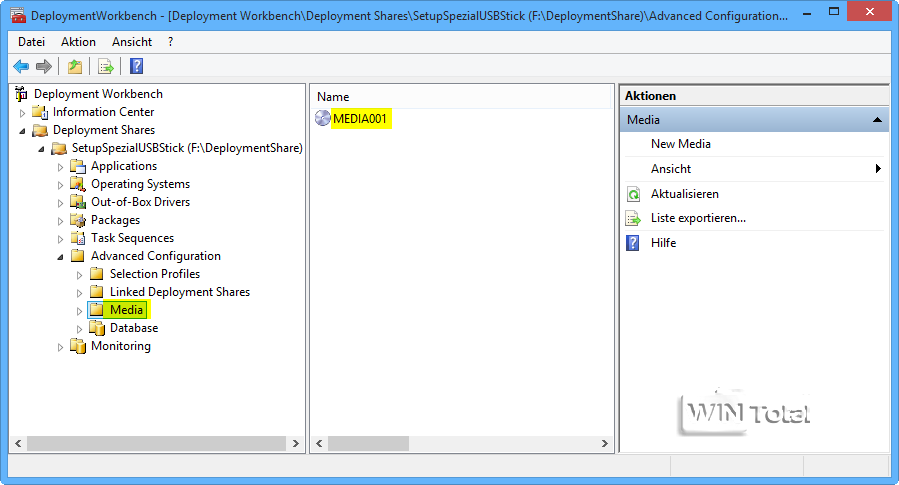Click the MEDIA001 disc icon
This screenshot has width=899, height=485.
pyautogui.click(x=323, y=118)
